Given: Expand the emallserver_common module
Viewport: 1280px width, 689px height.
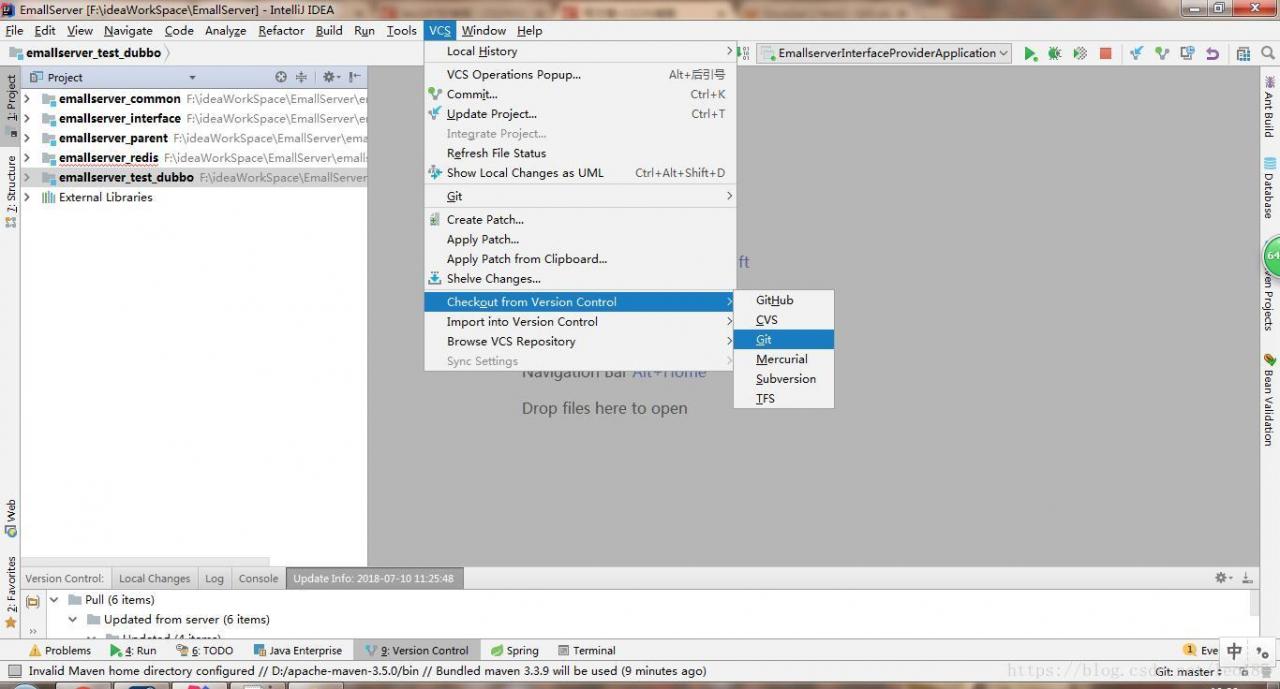Looking at the screenshot, I should (27, 99).
